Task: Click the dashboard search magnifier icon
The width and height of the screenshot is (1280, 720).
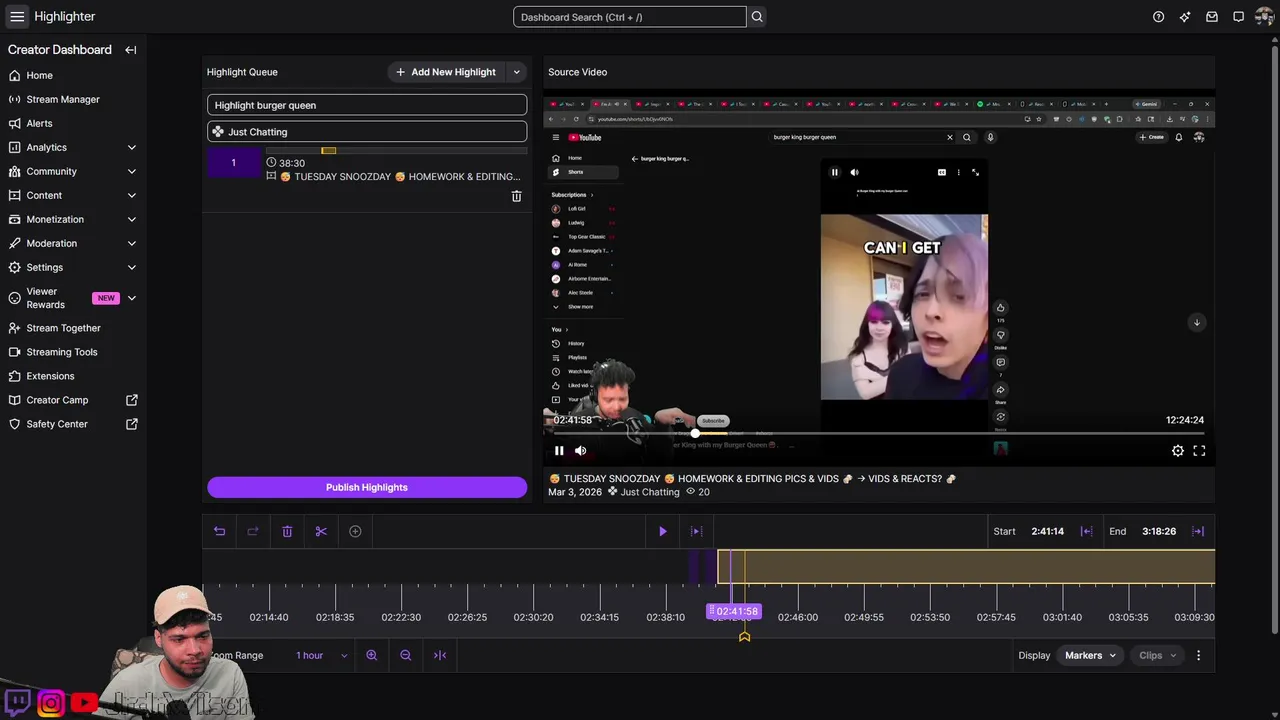Action: click(757, 17)
